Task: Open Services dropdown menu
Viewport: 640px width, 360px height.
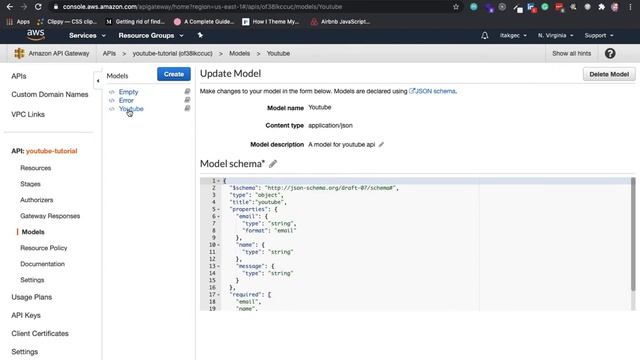Action: pos(87,36)
